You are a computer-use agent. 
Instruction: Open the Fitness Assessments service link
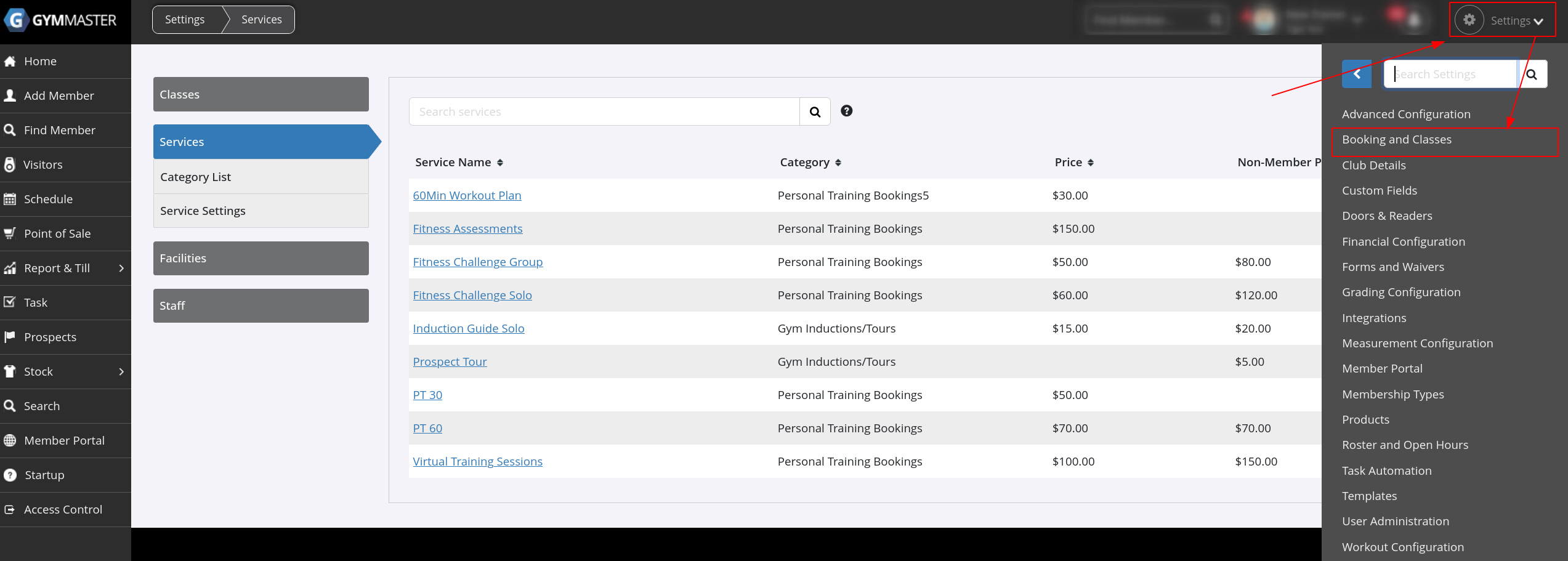(467, 228)
